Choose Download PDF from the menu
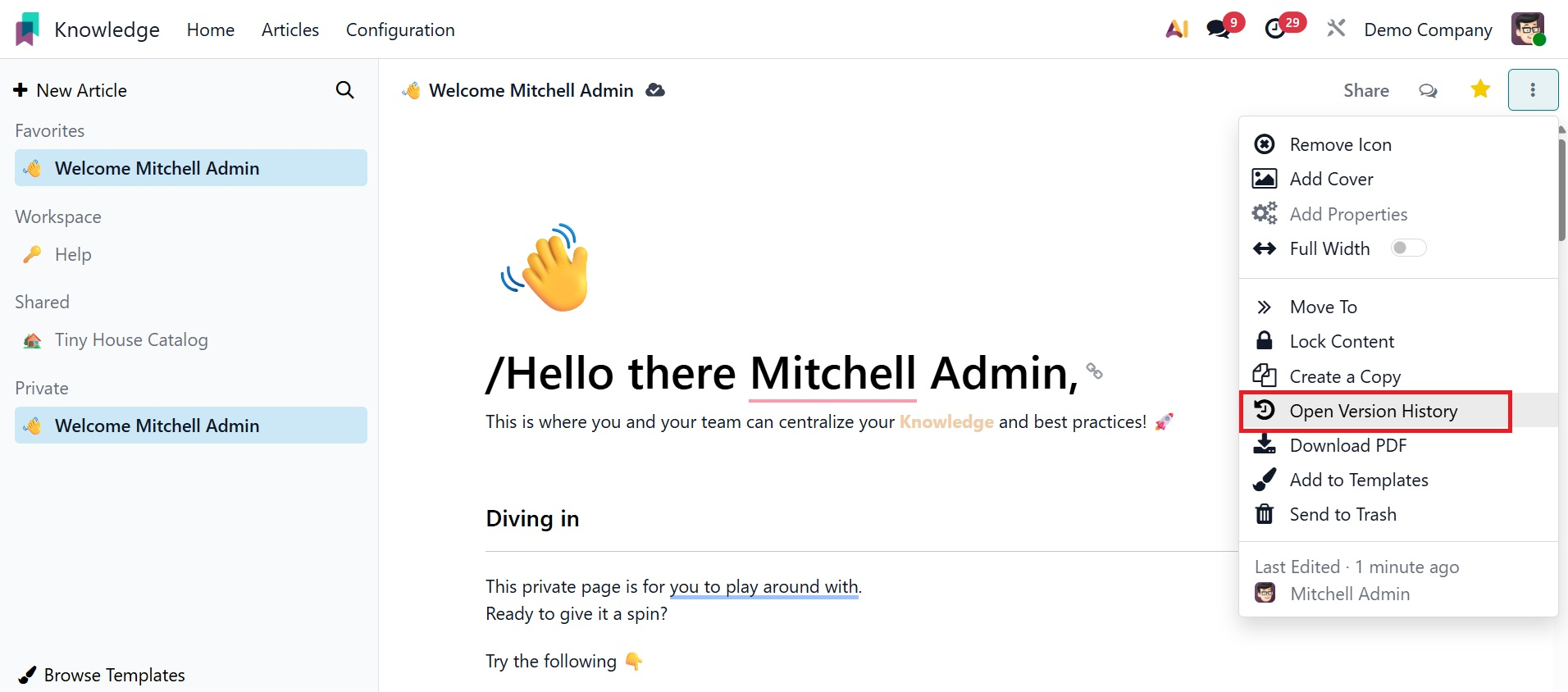Viewport: 1568px width, 692px height. point(1347,445)
